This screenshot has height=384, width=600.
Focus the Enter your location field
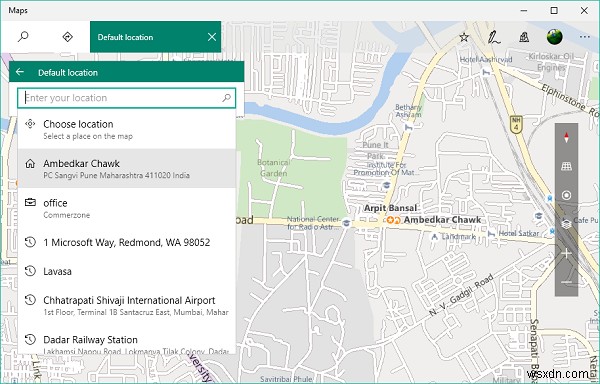[126, 98]
